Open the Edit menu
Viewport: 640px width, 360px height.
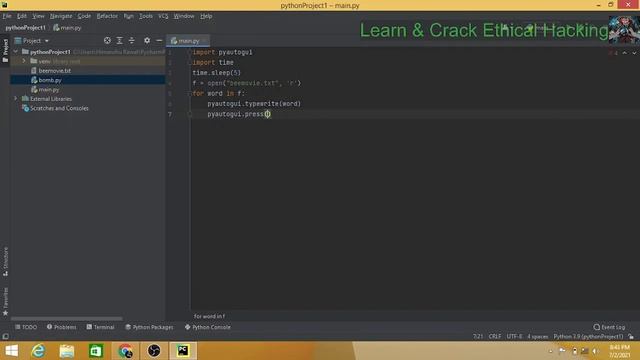[22, 16]
